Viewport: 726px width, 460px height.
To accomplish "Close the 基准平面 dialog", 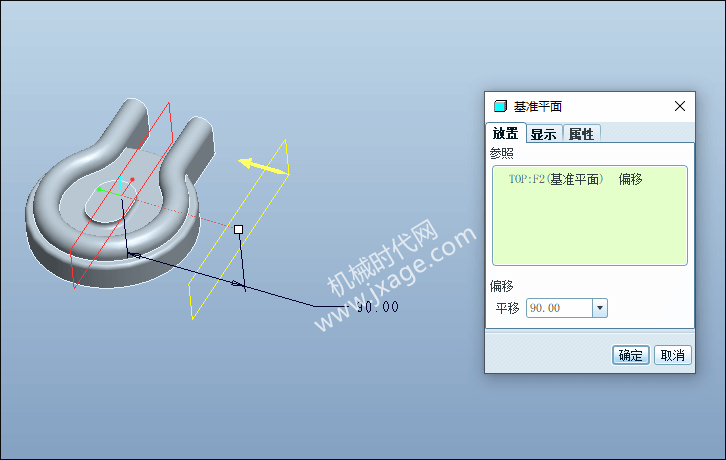I will (x=680, y=106).
